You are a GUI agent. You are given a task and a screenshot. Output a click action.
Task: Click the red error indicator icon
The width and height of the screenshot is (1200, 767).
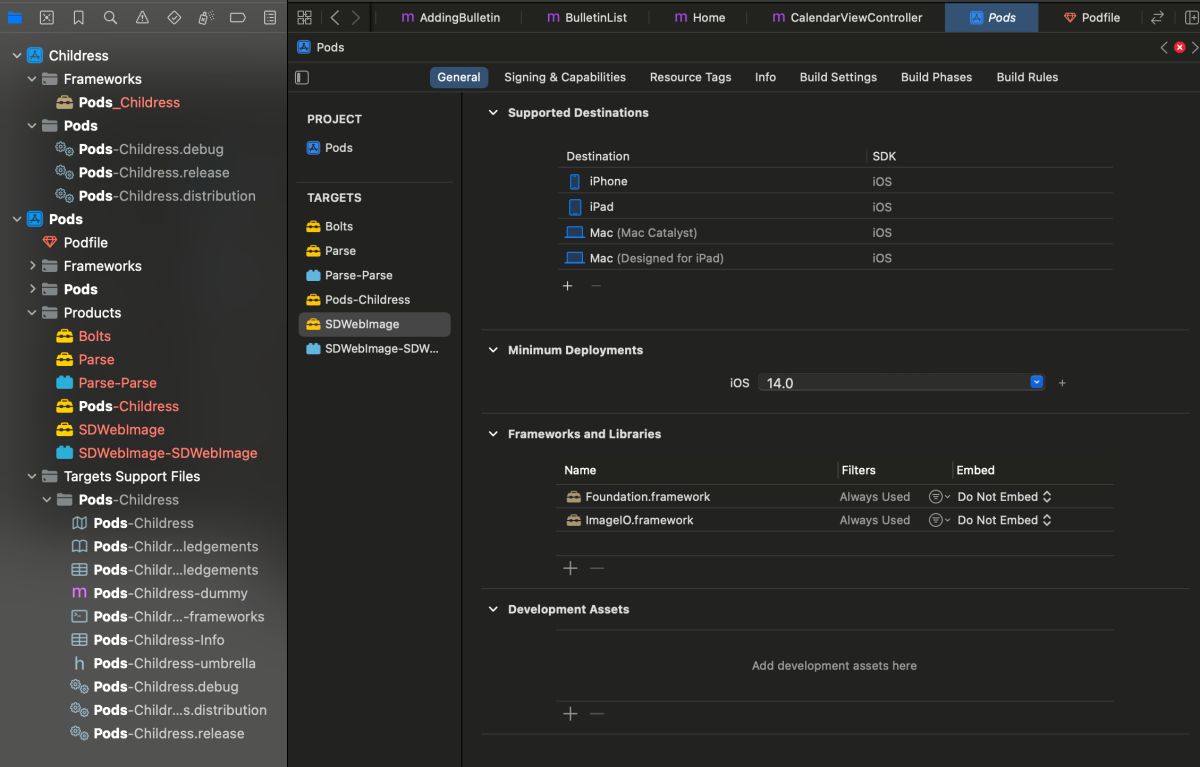[x=1180, y=47]
